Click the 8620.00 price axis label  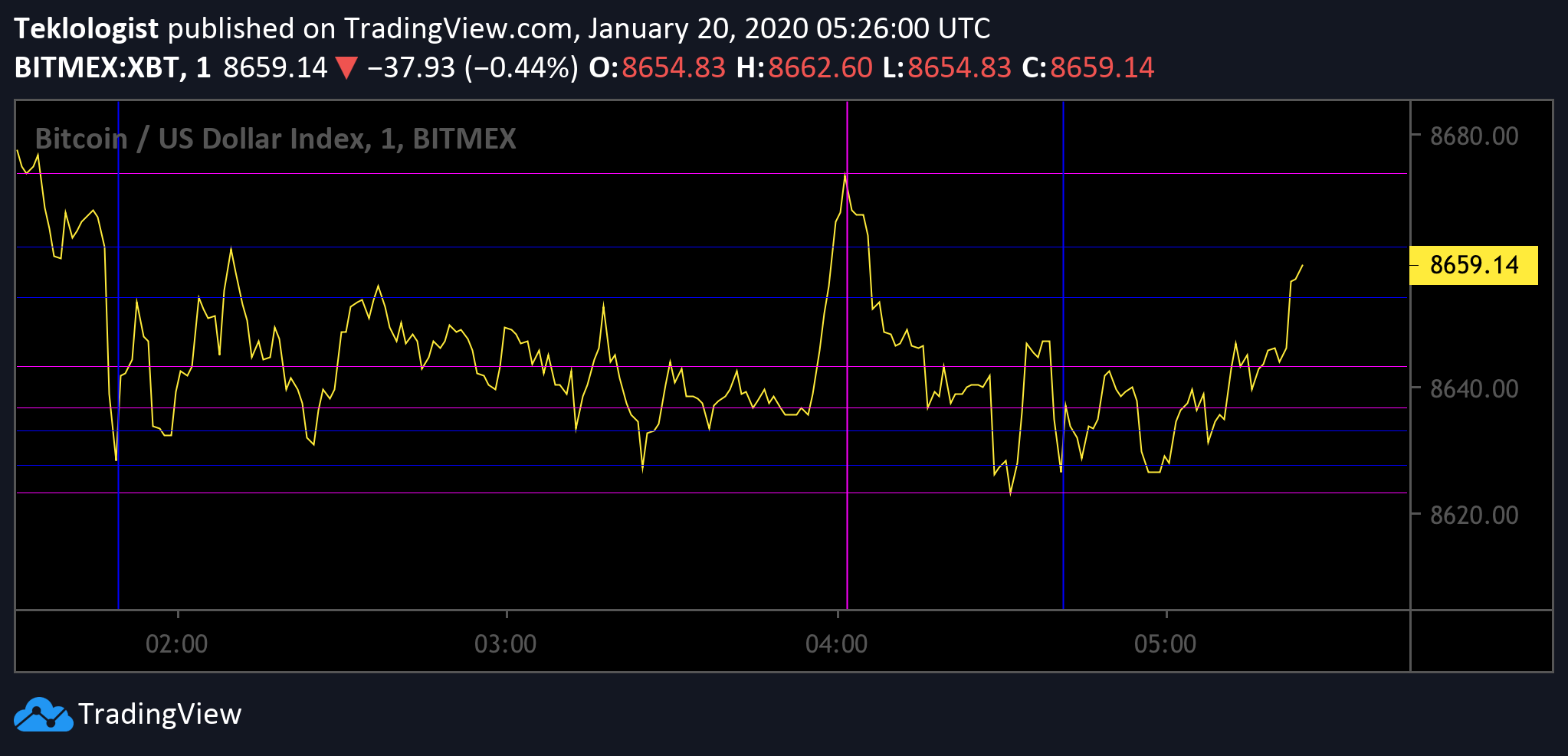(x=1475, y=515)
